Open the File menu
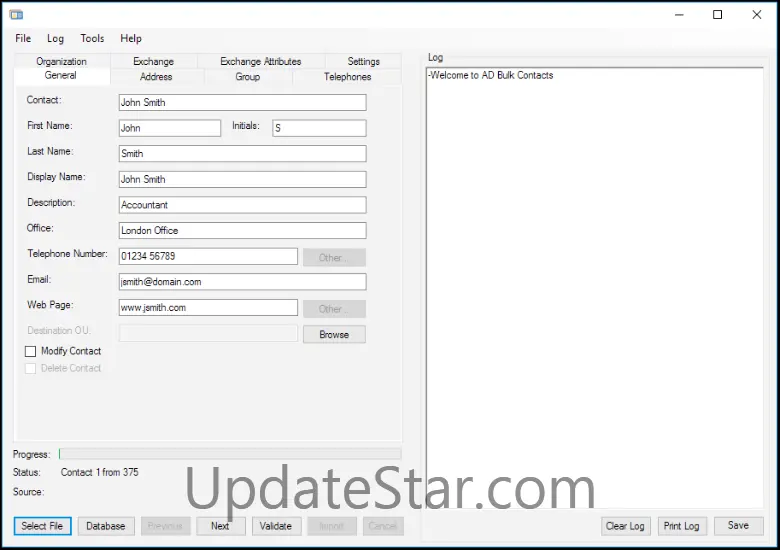 [x=23, y=38]
